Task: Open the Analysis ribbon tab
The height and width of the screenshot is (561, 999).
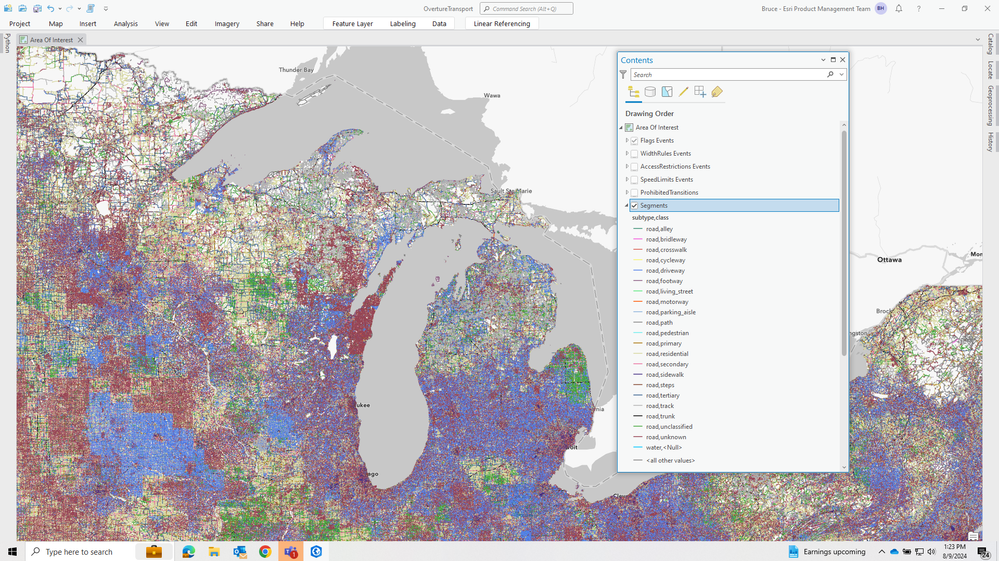Action: [x=126, y=23]
